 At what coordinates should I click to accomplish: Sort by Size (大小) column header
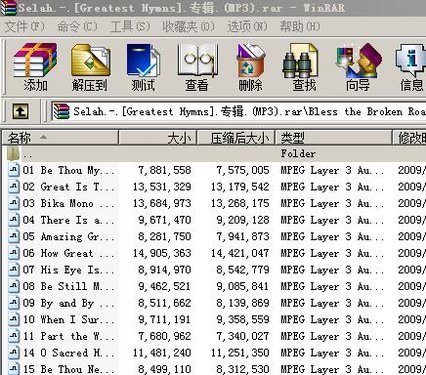[158, 138]
